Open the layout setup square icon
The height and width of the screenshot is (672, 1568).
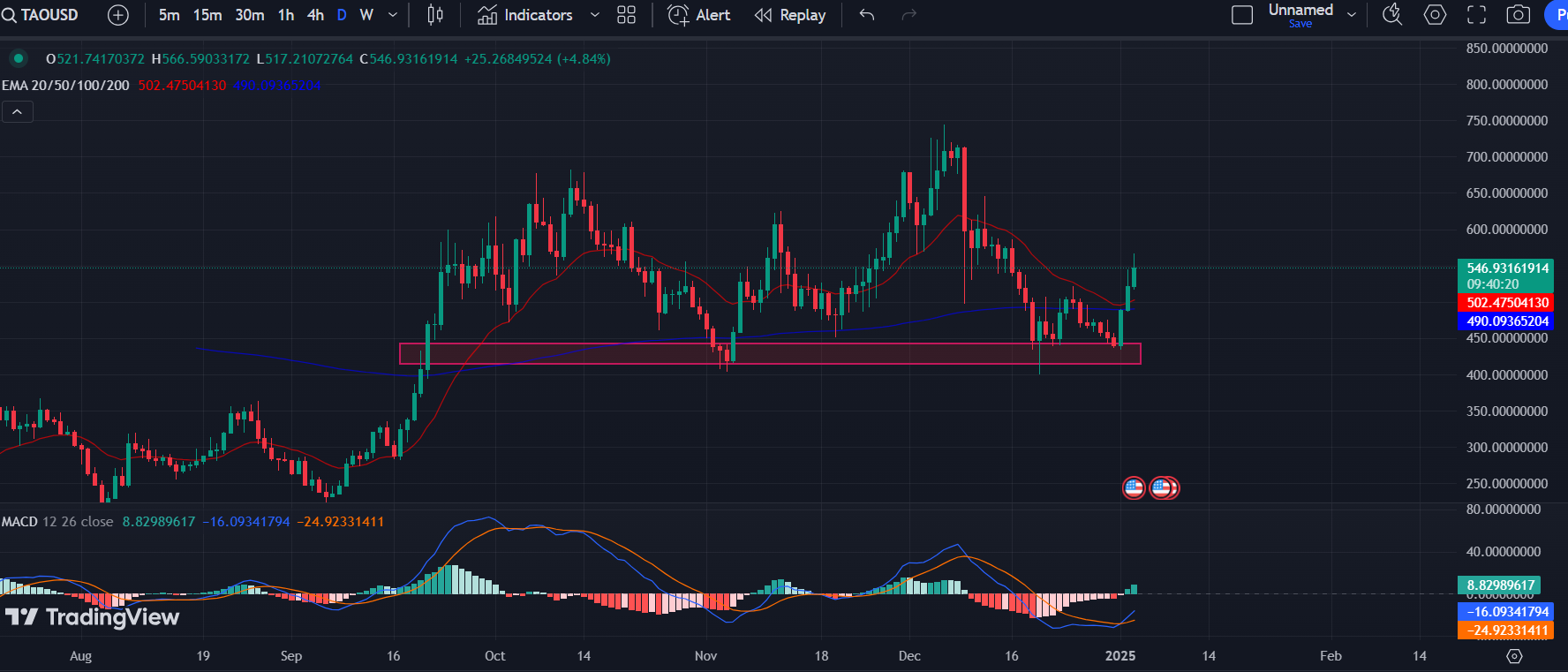(1242, 15)
